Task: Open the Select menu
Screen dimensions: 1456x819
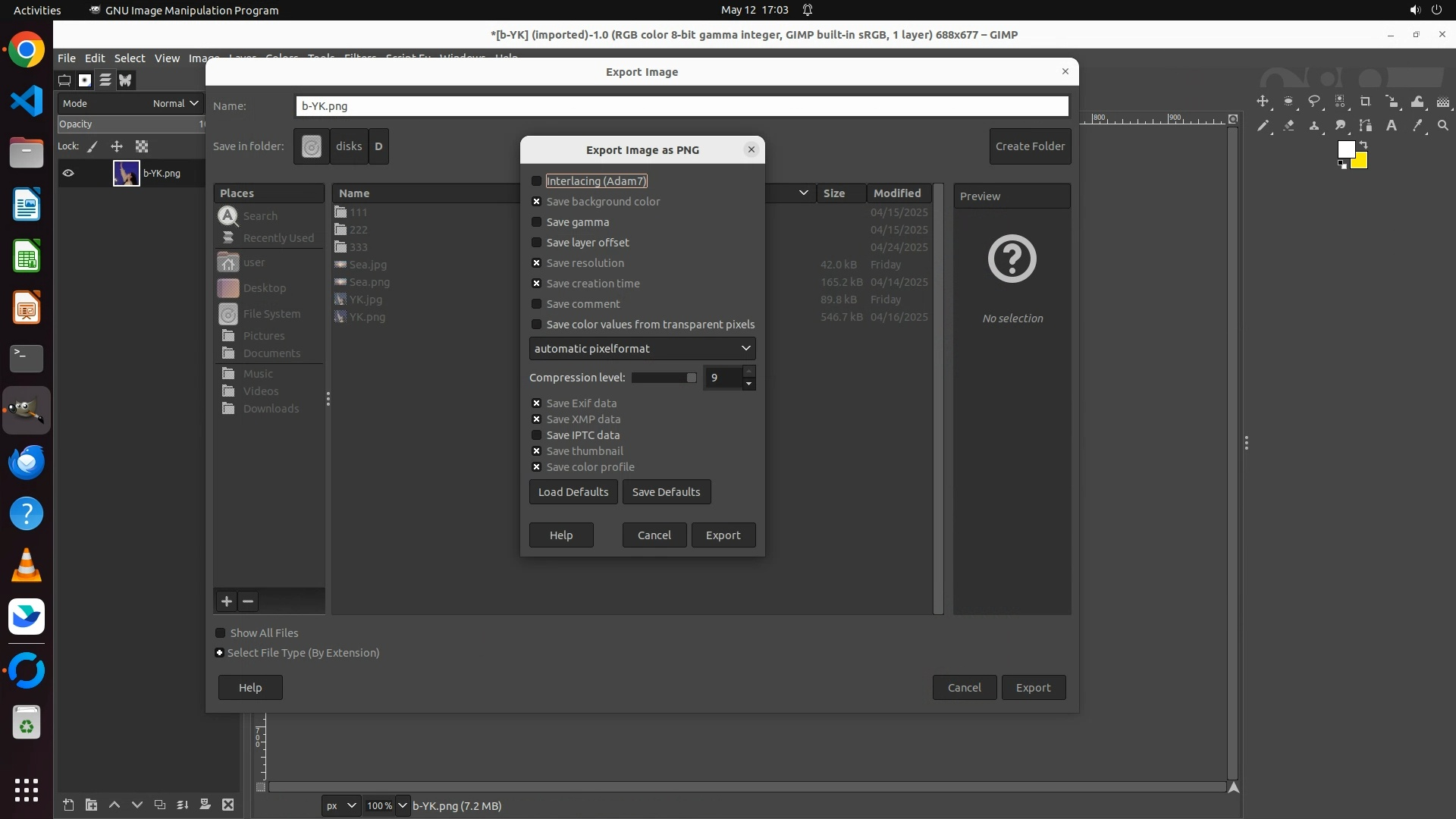Action: tap(129, 58)
